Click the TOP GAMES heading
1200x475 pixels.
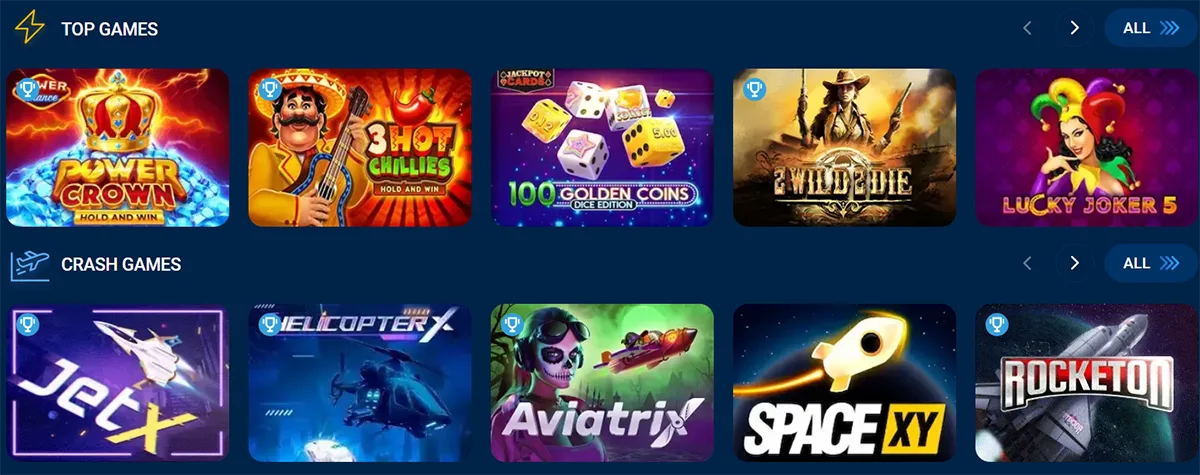point(110,29)
